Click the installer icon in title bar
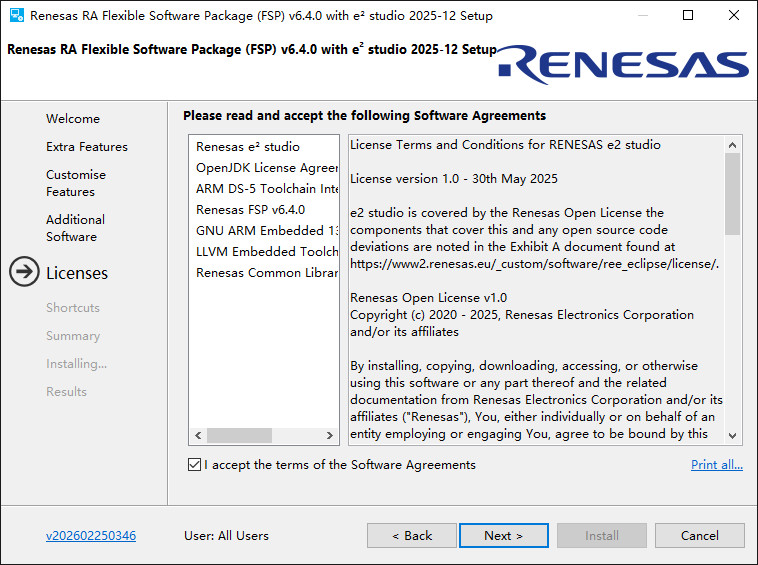Screen dimensions: 758x565 coord(17,15)
